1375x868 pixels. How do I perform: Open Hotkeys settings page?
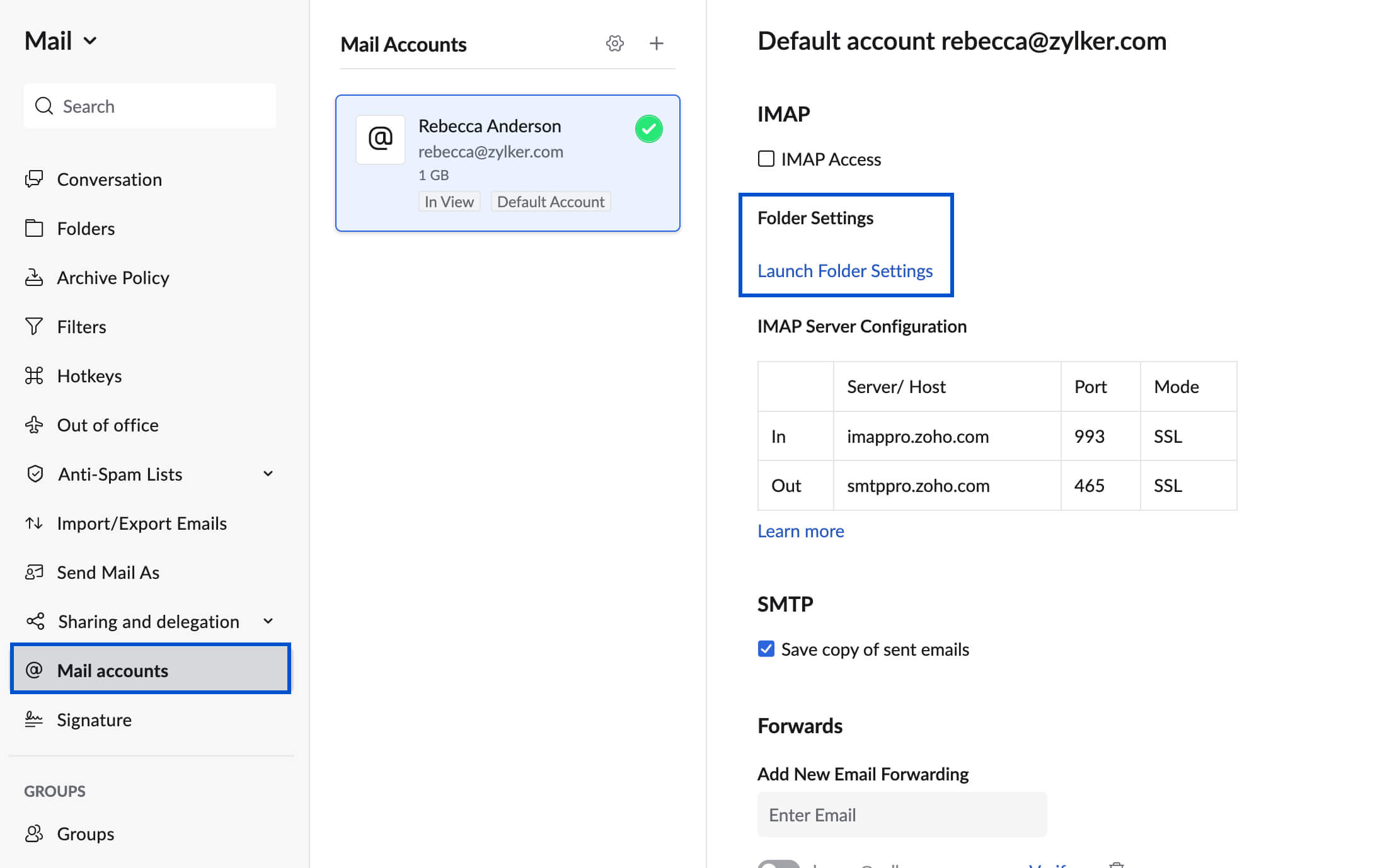click(x=89, y=376)
